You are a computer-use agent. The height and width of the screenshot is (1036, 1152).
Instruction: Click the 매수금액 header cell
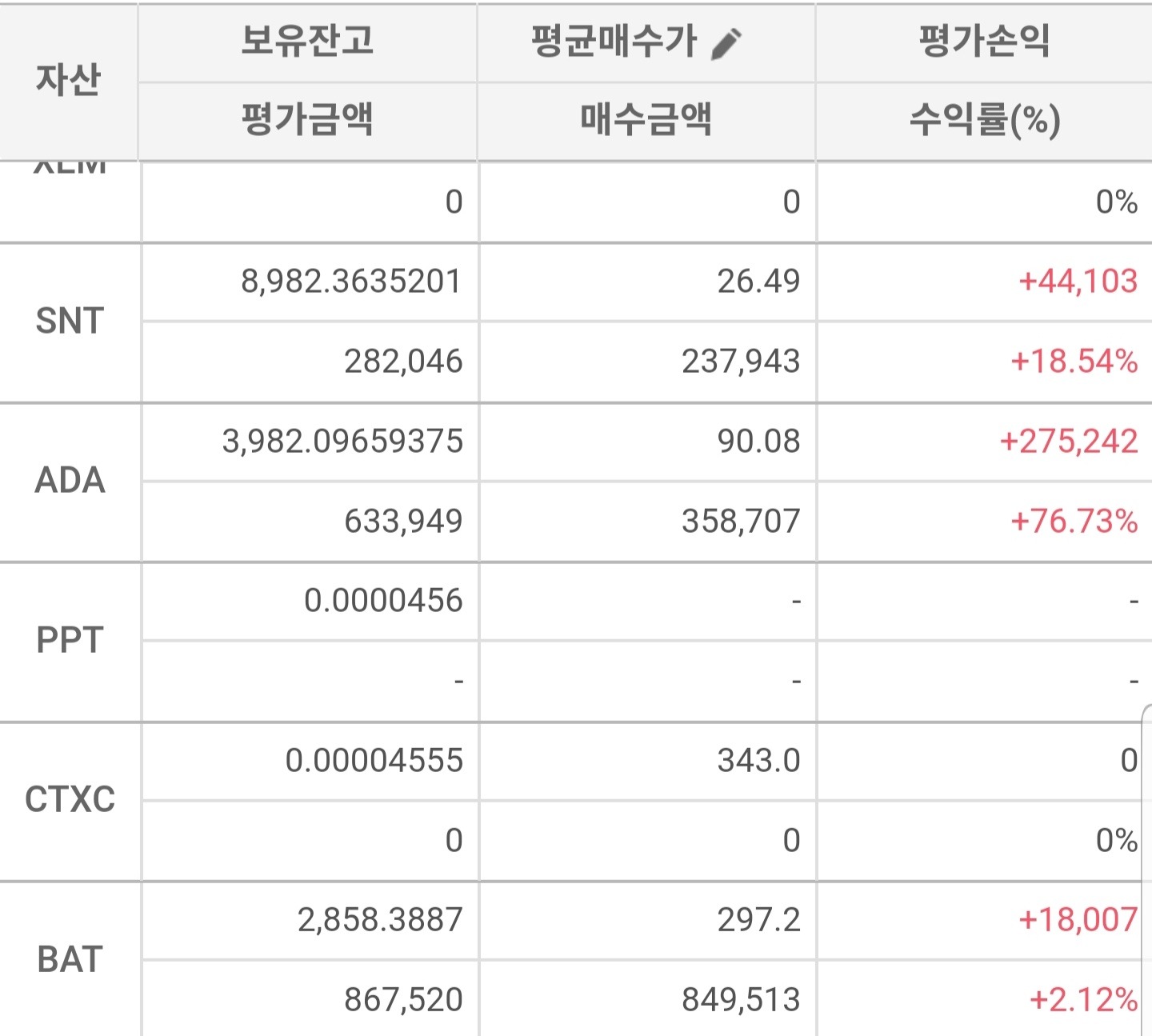click(x=645, y=118)
